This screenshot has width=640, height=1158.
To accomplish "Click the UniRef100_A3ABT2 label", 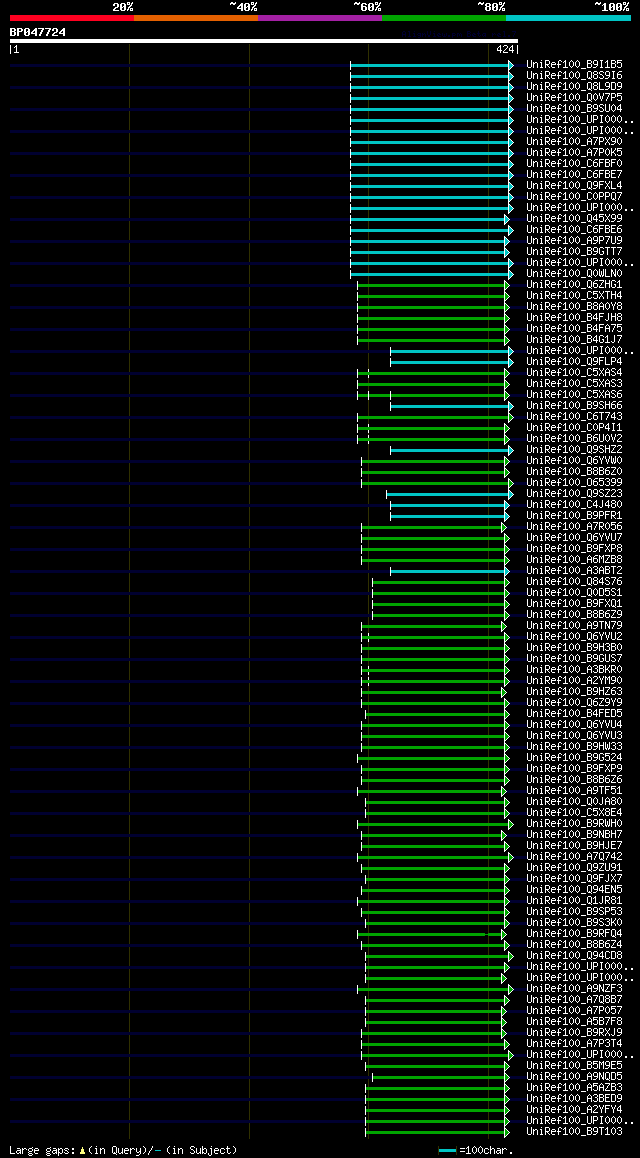I will coord(574,571).
